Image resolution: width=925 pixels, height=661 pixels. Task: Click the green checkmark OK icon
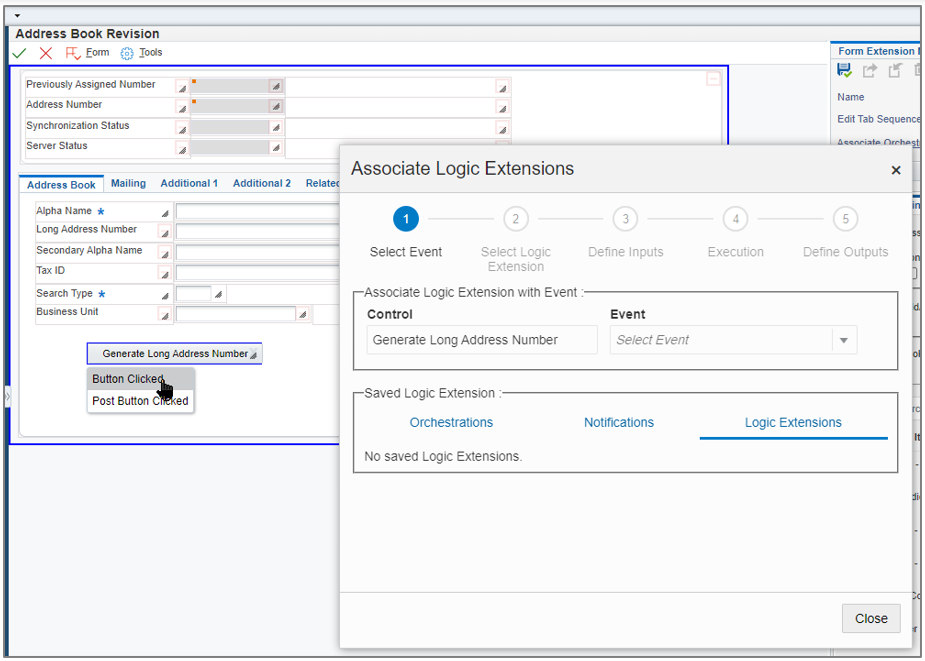(x=18, y=52)
